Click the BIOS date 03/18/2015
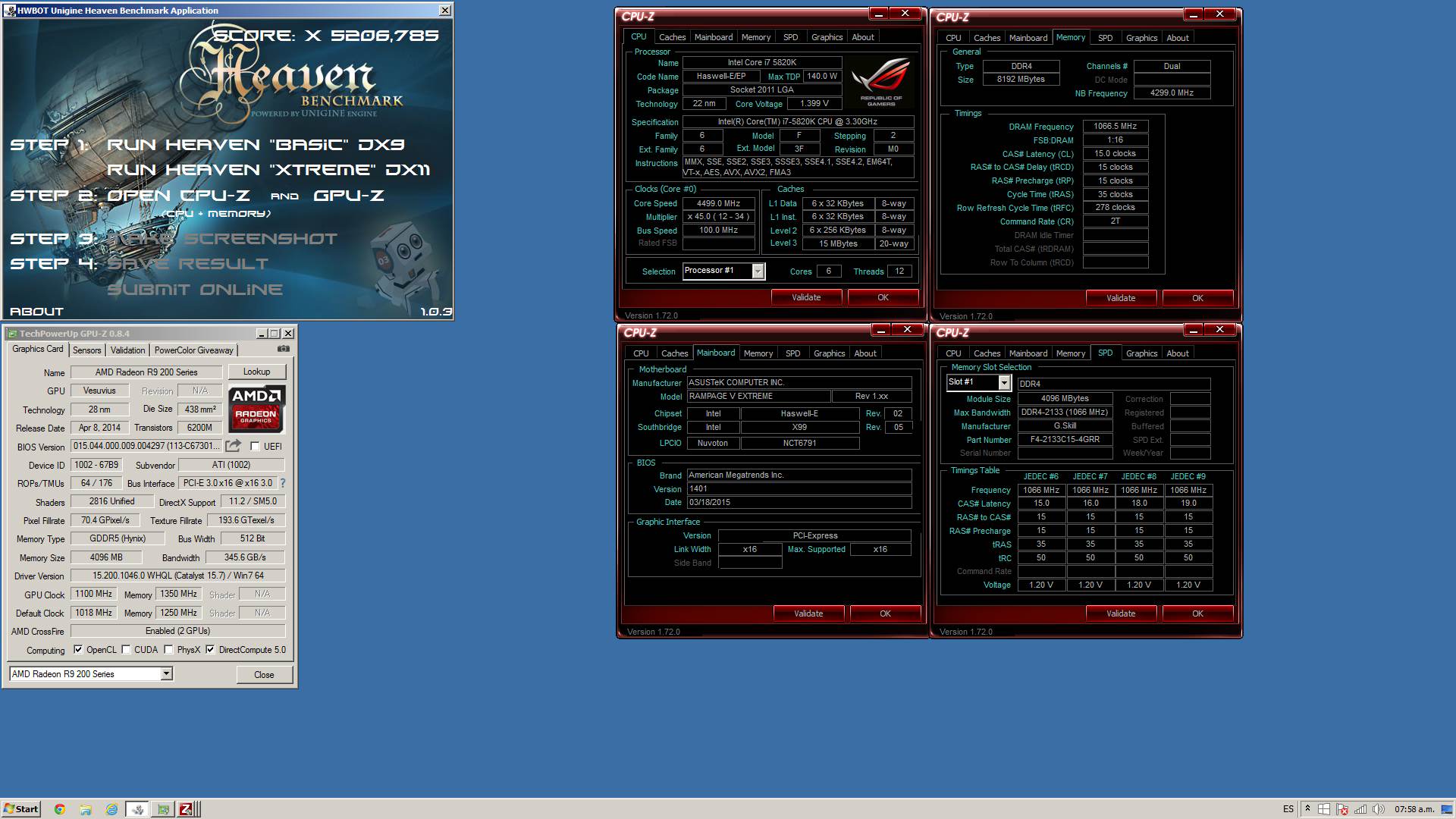The image size is (1456, 819). [x=799, y=503]
